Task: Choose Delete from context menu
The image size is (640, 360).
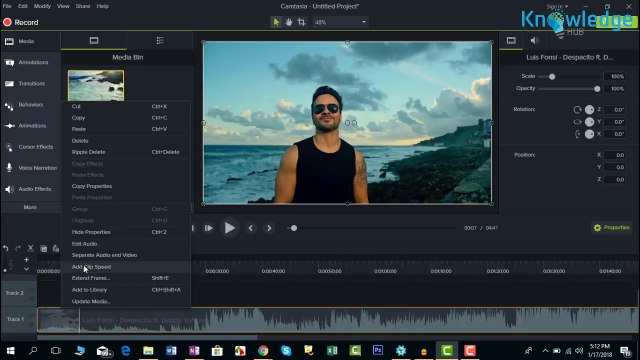Action: pyautogui.click(x=126, y=141)
